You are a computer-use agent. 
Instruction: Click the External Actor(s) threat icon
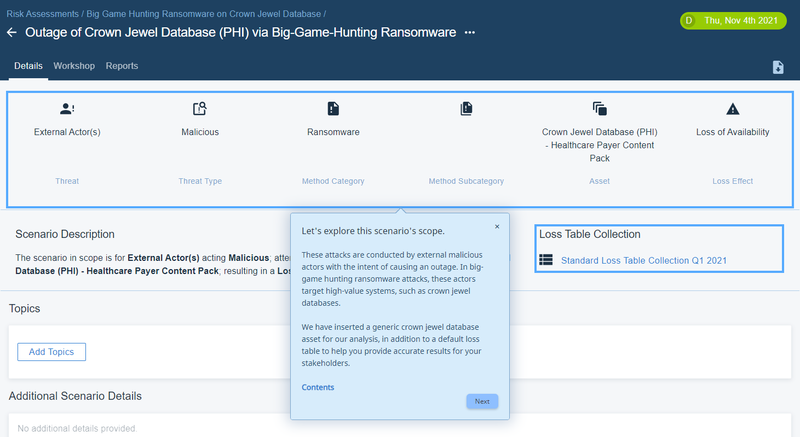click(67, 109)
